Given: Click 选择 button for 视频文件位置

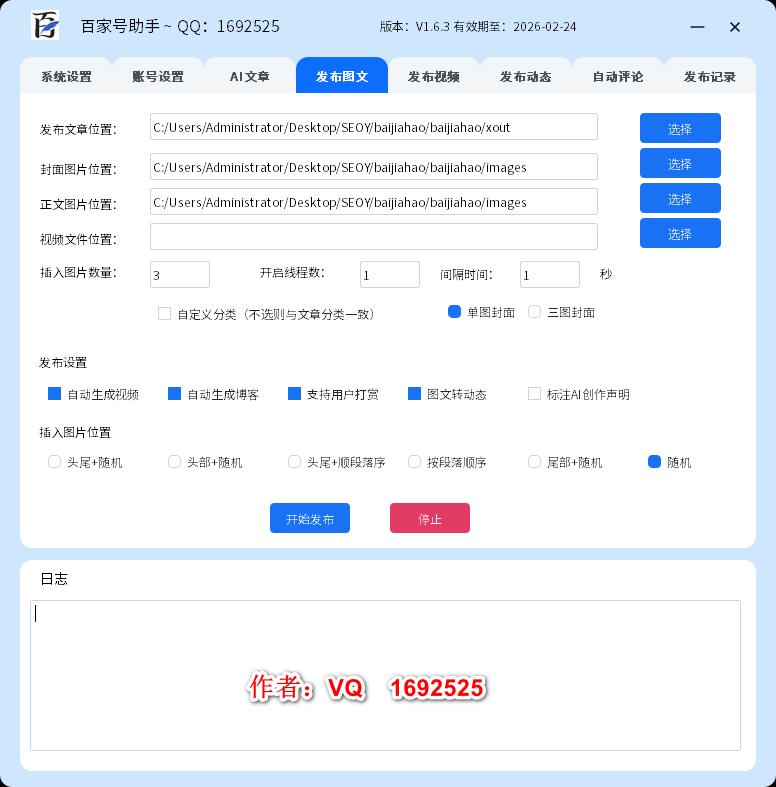Looking at the screenshot, I should (x=680, y=233).
